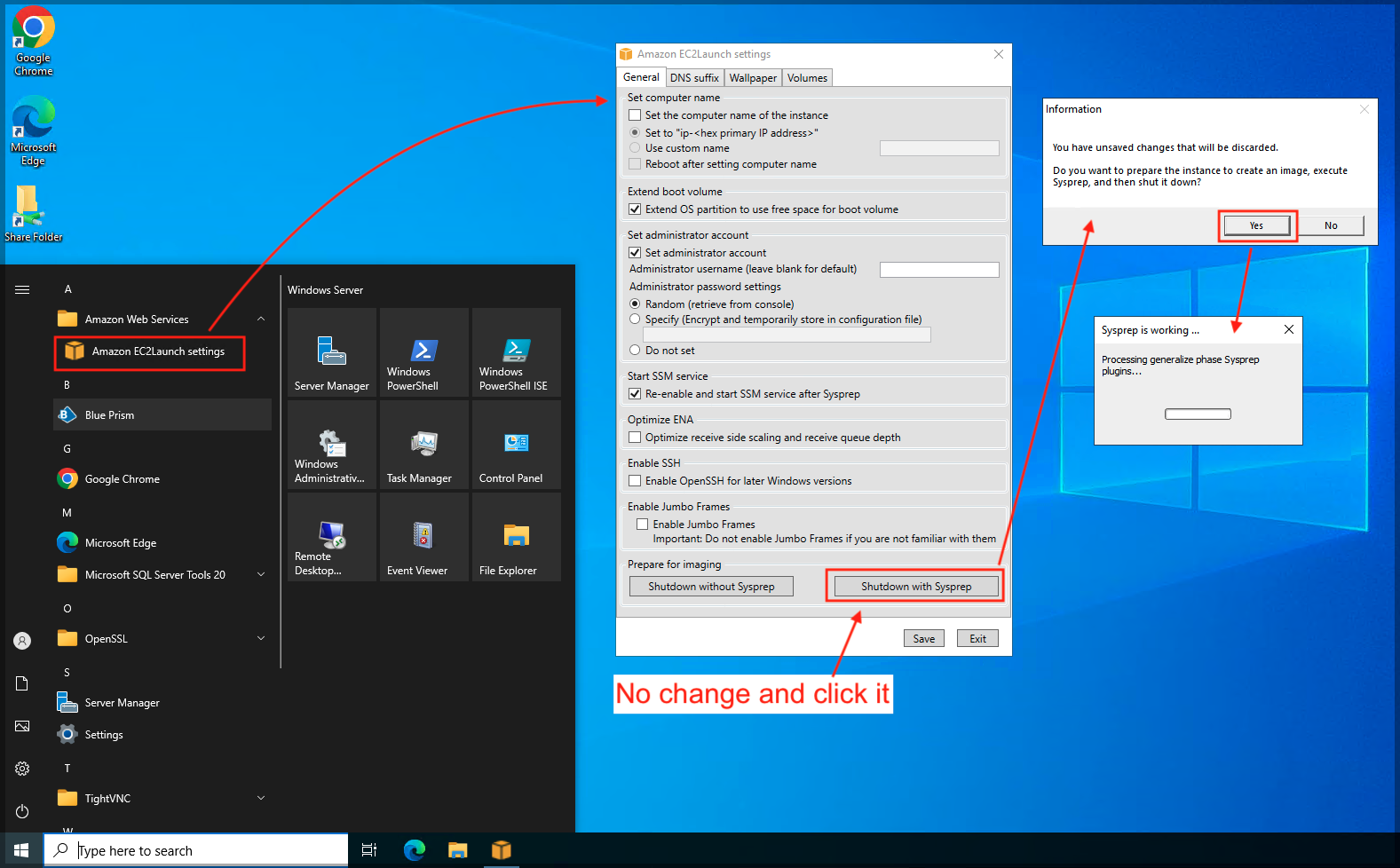
Task: Open the Event Viewer tile
Action: 423,538
